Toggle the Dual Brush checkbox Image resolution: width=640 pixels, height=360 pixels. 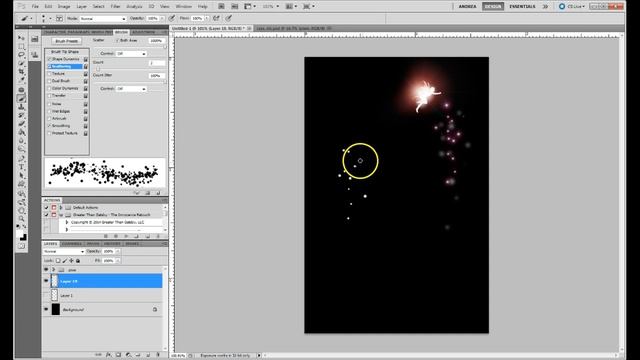coord(49,81)
